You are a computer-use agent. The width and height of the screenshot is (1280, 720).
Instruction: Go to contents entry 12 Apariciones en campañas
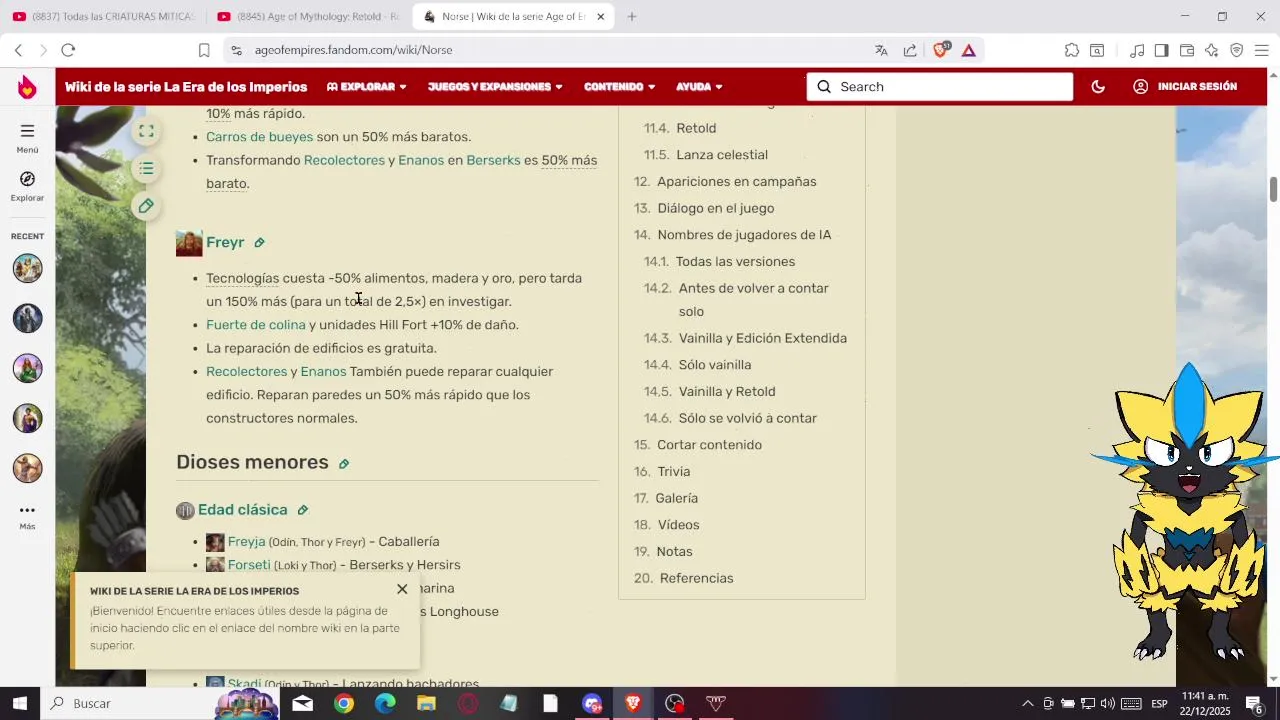(x=736, y=182)
